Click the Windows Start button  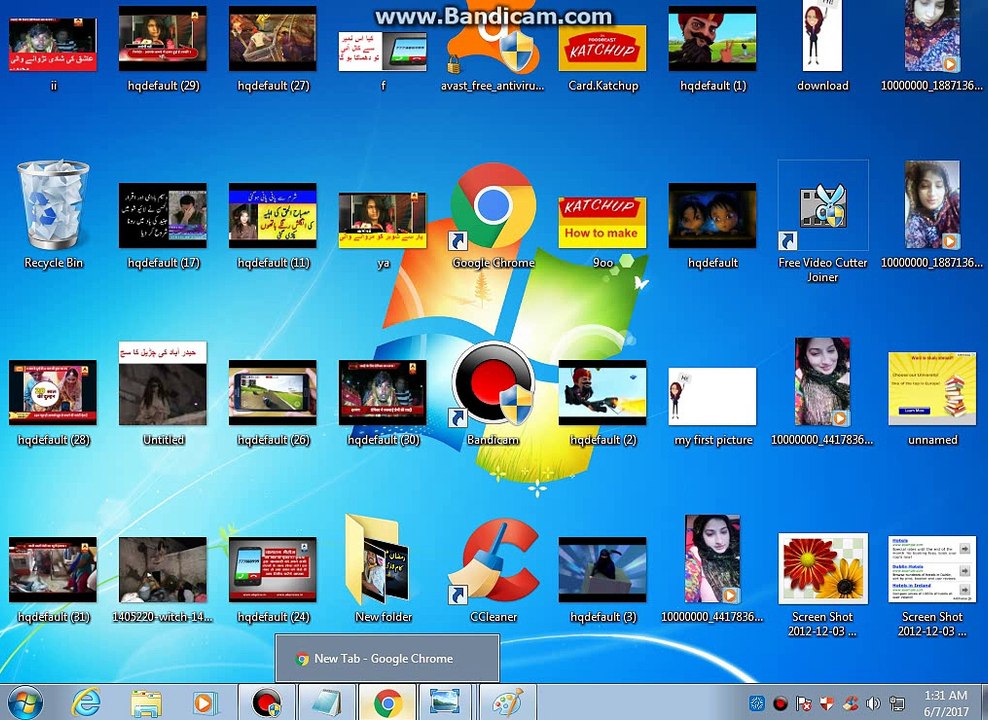click(x=25, y=702)
